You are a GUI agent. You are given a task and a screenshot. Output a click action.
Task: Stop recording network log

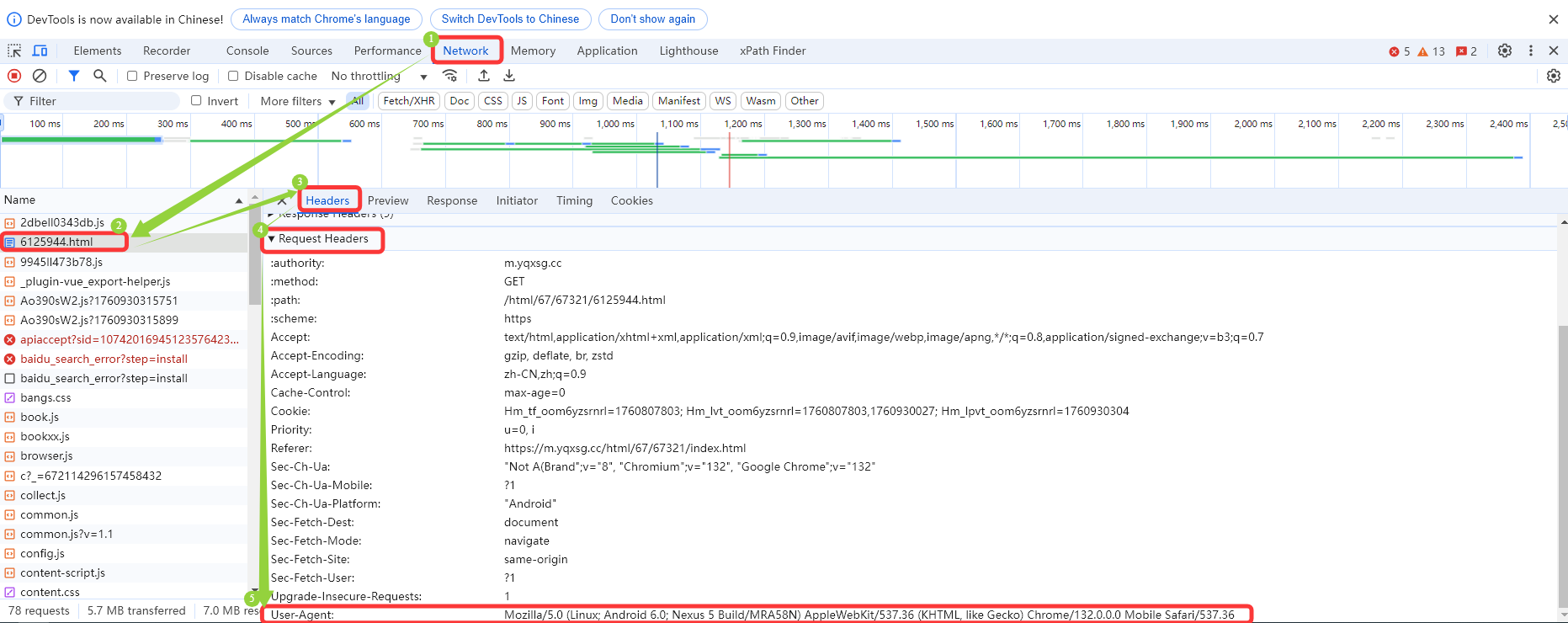pyautogui.click(x=14, y=76)
